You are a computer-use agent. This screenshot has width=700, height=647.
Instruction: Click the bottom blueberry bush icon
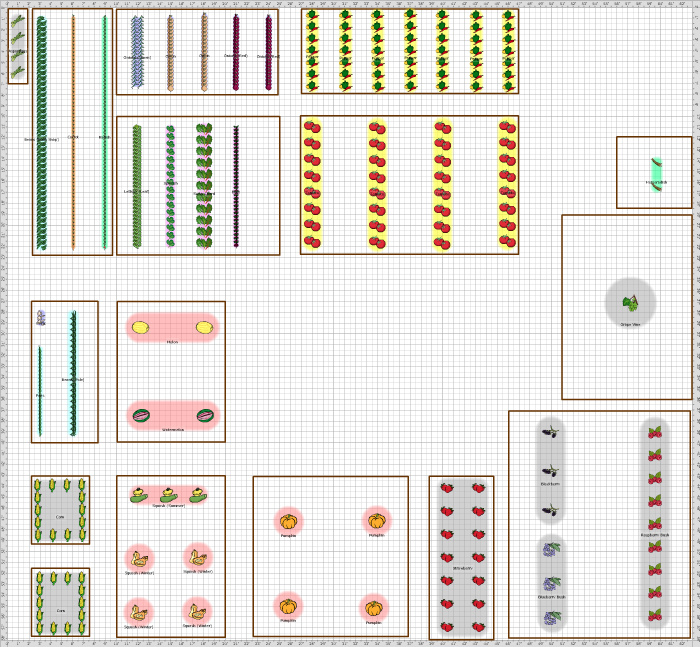pos(552,618)
